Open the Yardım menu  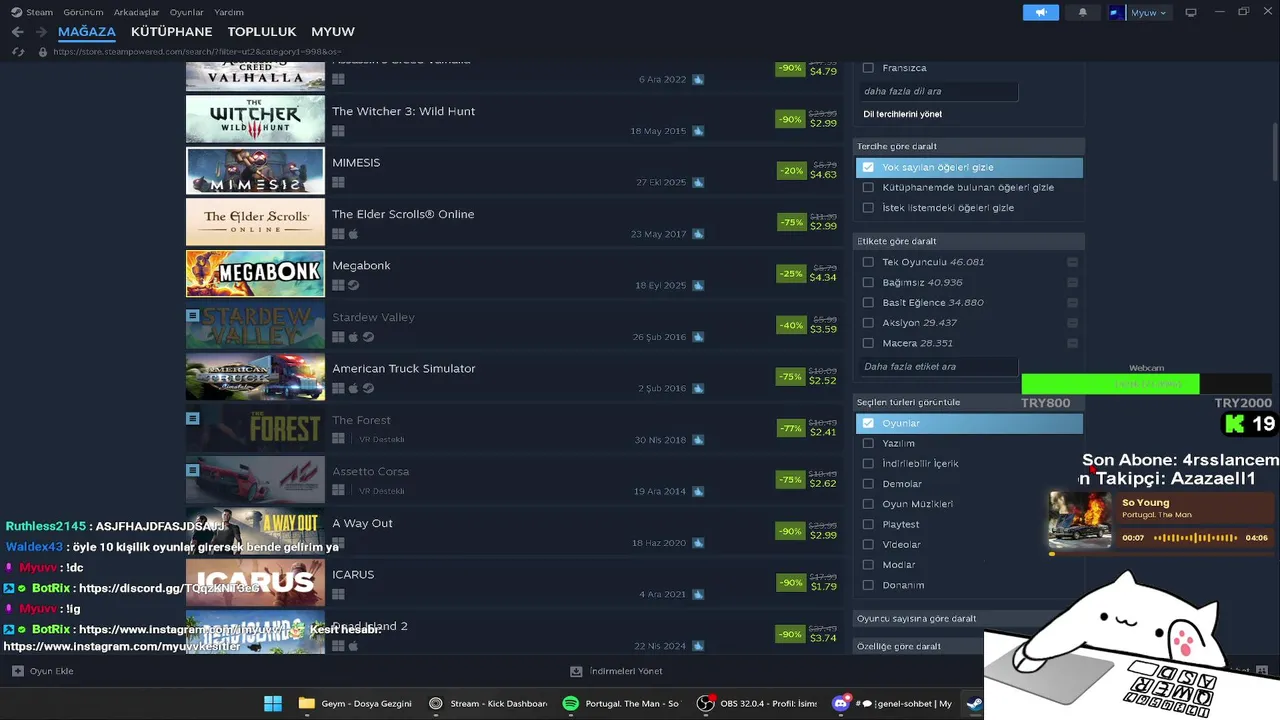coord(229,12)
